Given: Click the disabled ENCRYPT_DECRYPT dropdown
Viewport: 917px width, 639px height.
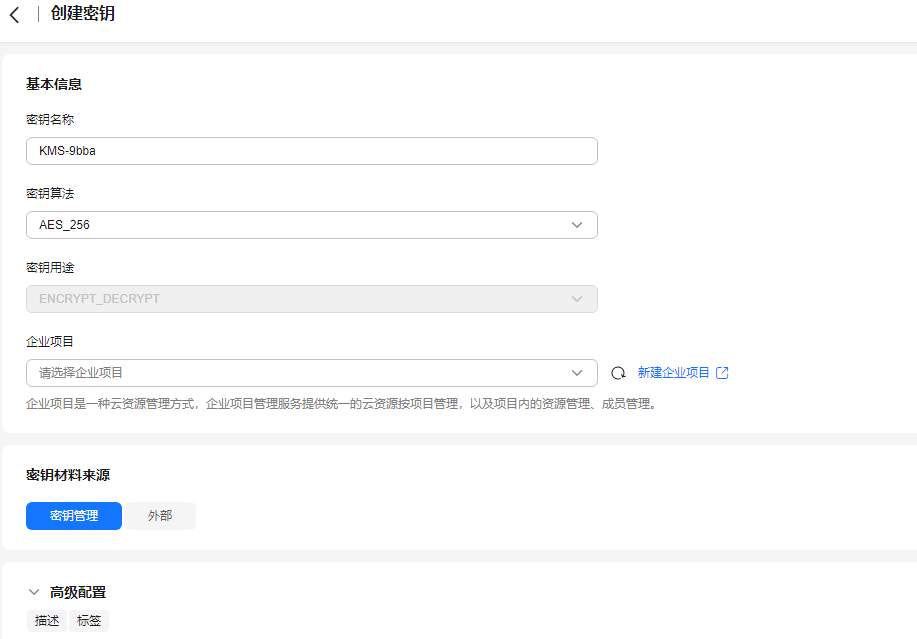Looking at the screenshot, I should pos(312,299).
